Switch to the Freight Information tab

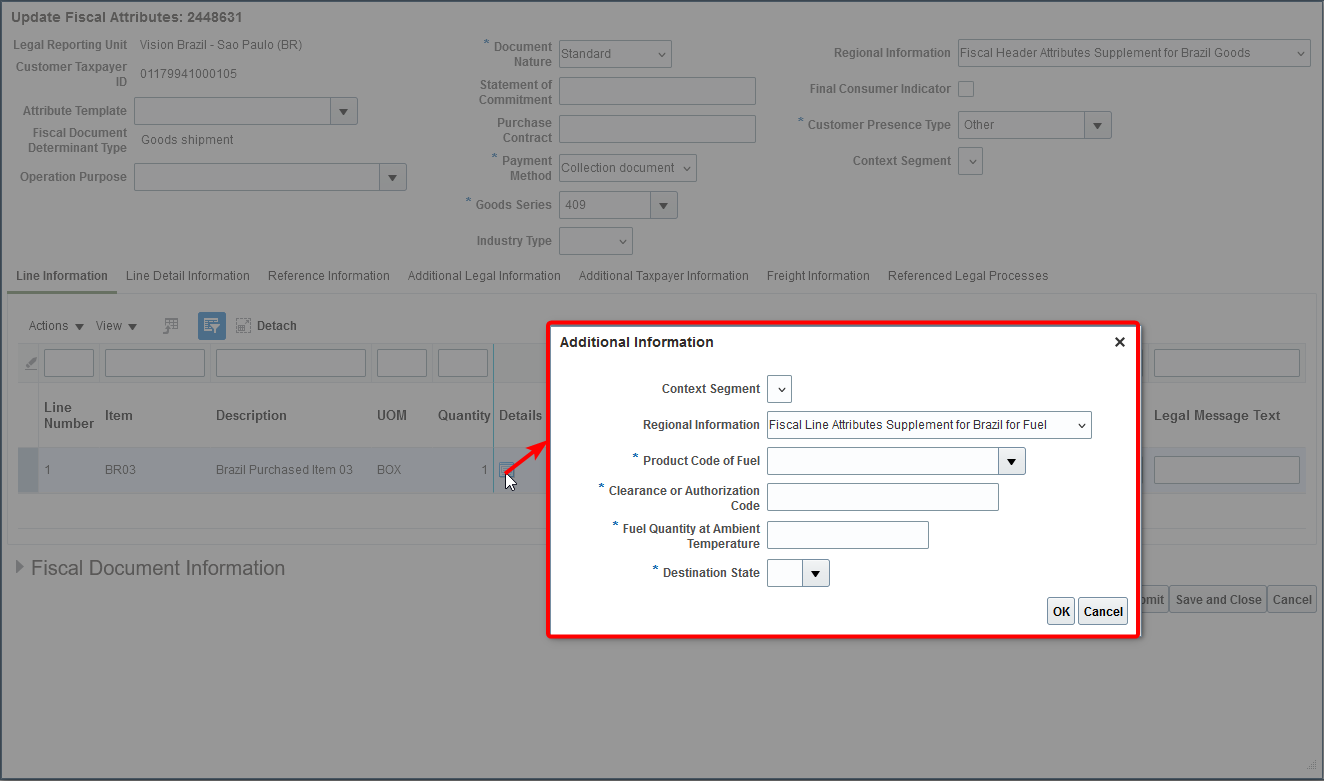tap(818, 276)
